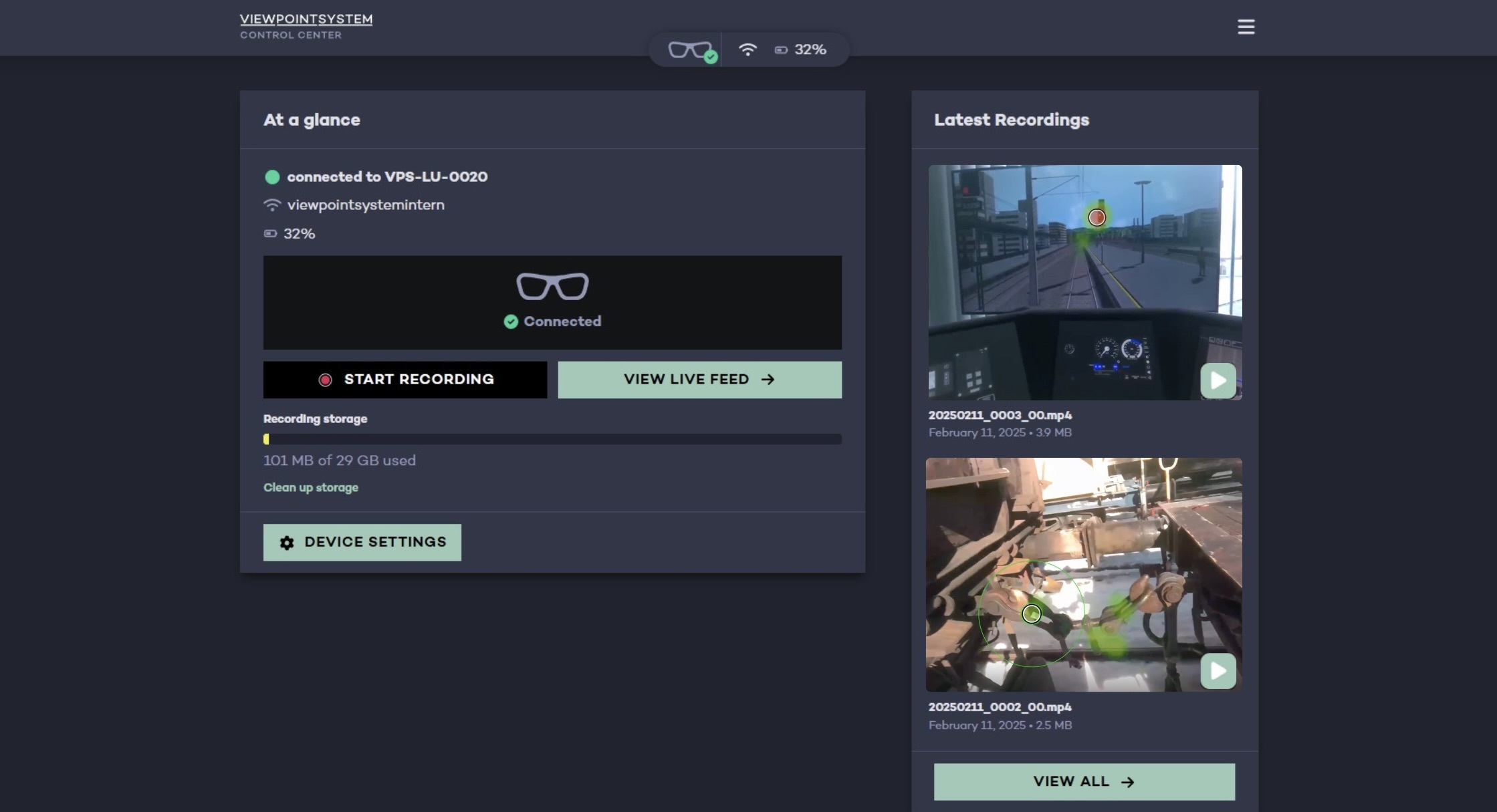Click the Clean up storage link
The image size is (1497, 812).
(311, 488)
